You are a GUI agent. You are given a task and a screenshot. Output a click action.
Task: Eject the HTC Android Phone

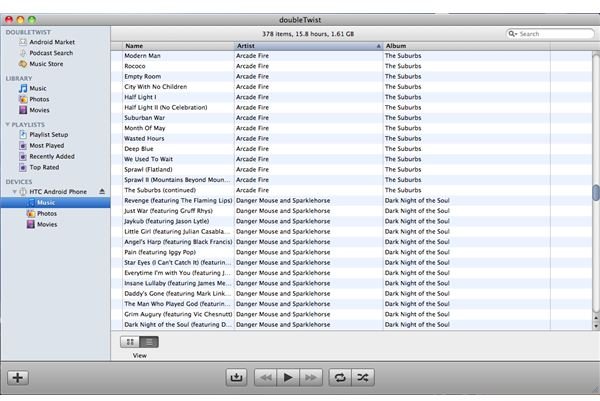point(102,191)
